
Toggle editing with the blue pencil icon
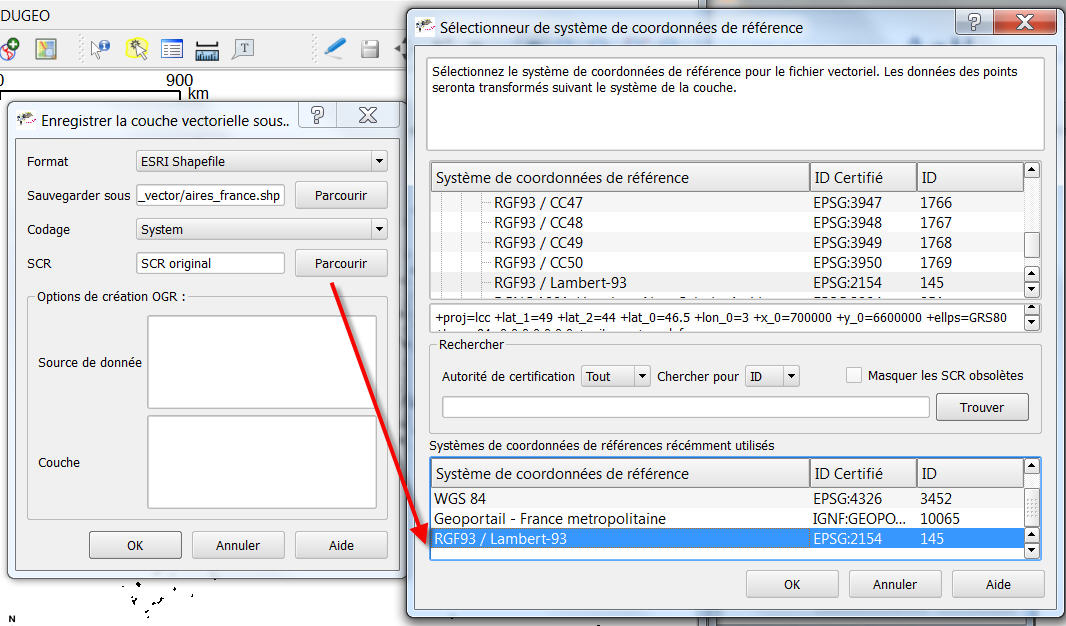coord(334,48)
